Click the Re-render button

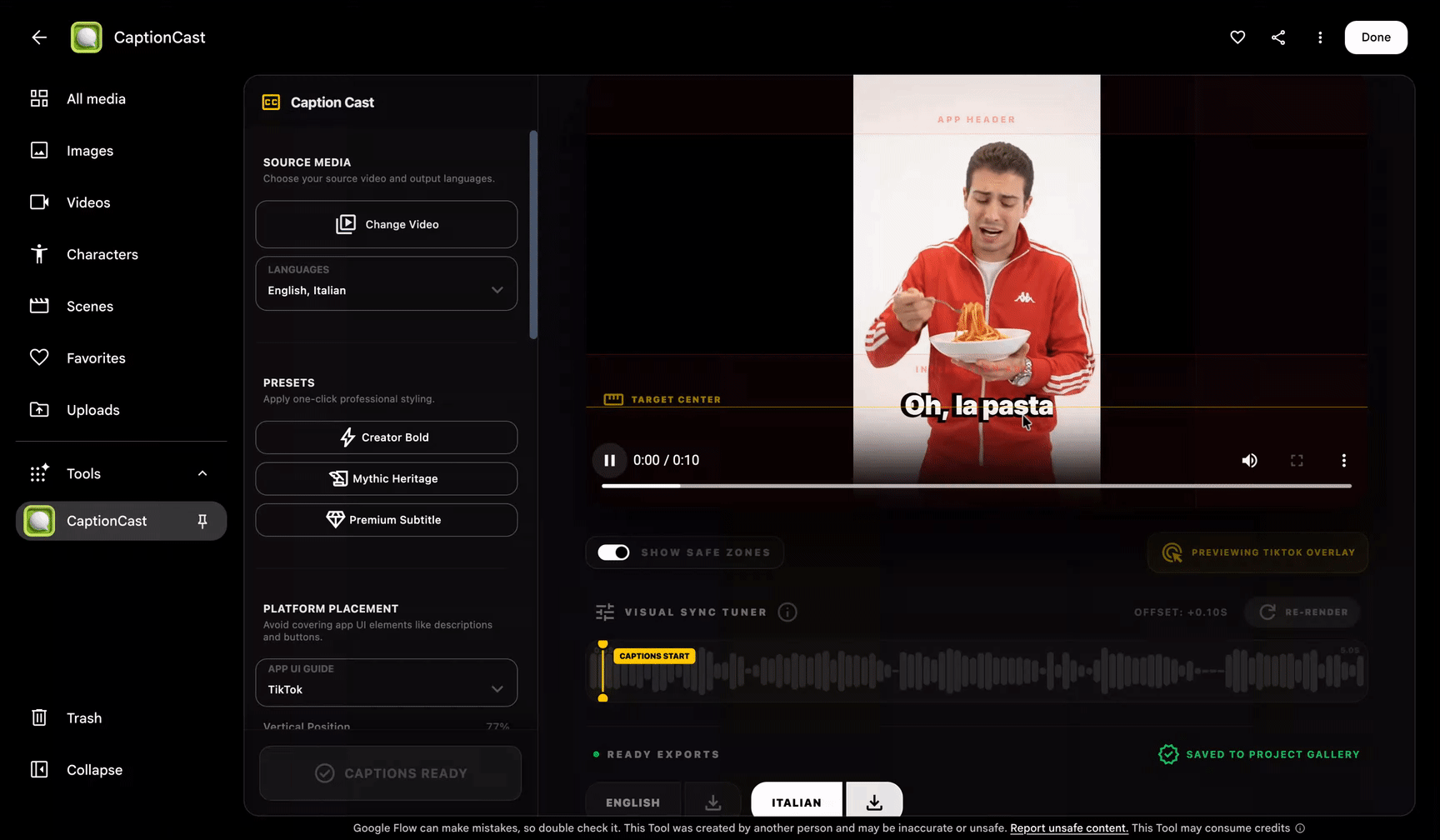pos(1302,612)
